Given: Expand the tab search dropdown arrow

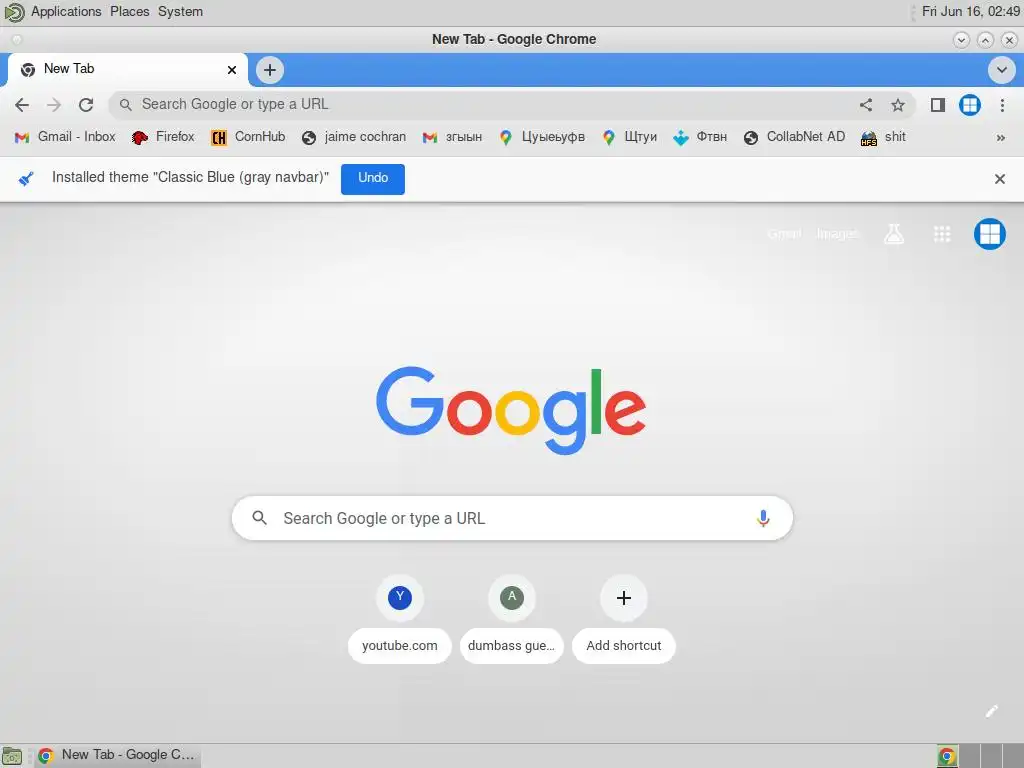Looking at the screenshot, I should pyautogui.click(x=1001, y=70).
